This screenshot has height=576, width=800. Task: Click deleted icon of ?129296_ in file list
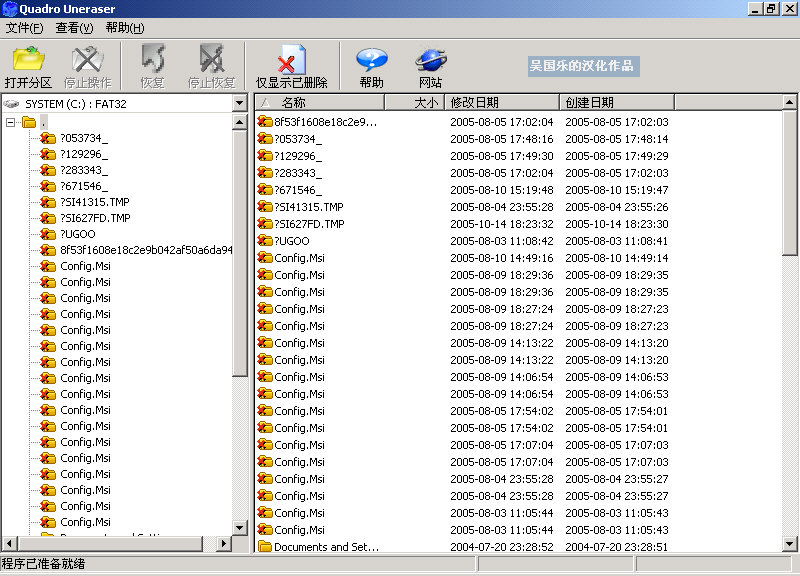265,156
